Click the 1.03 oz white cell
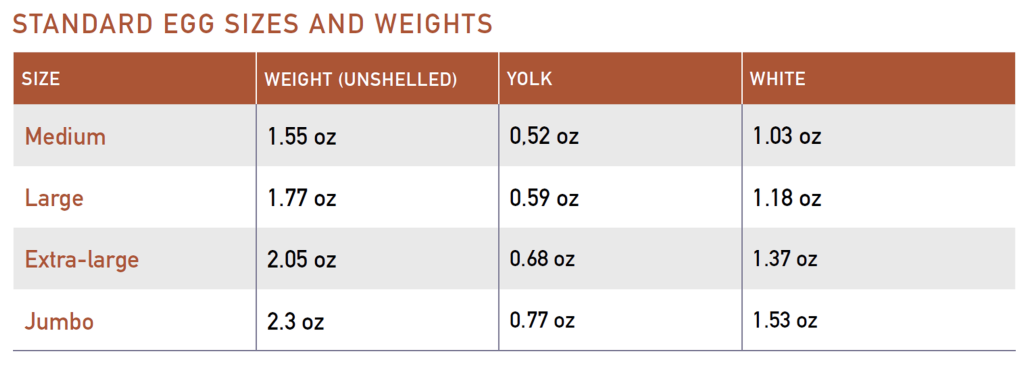1024x375 pixels. [787, 137]
